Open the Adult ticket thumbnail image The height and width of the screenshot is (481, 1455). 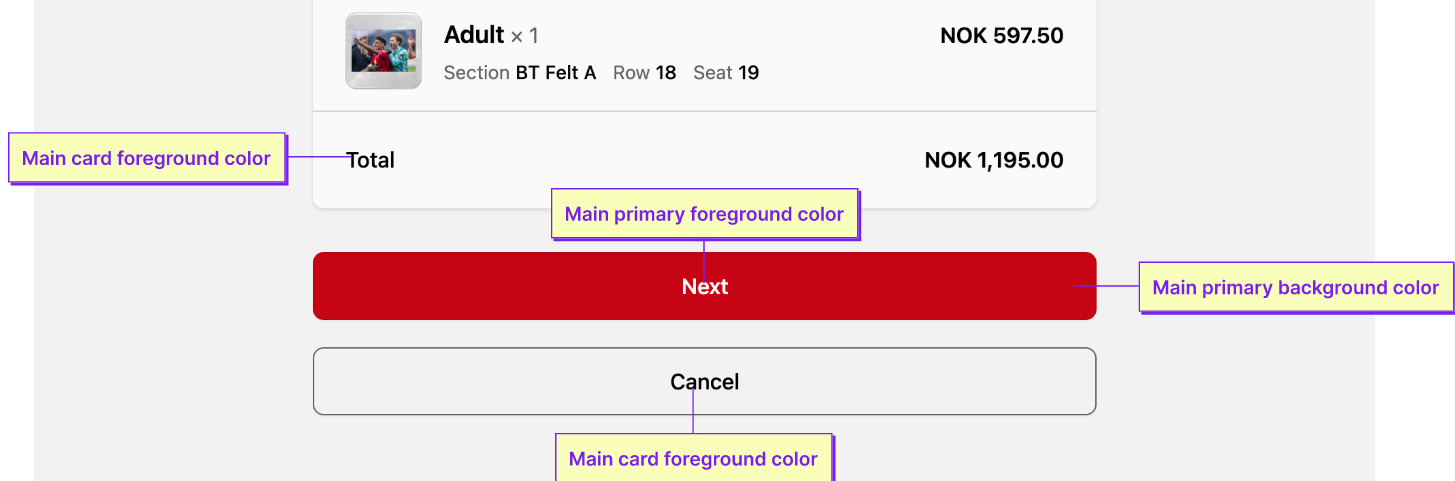coord(383,51)
